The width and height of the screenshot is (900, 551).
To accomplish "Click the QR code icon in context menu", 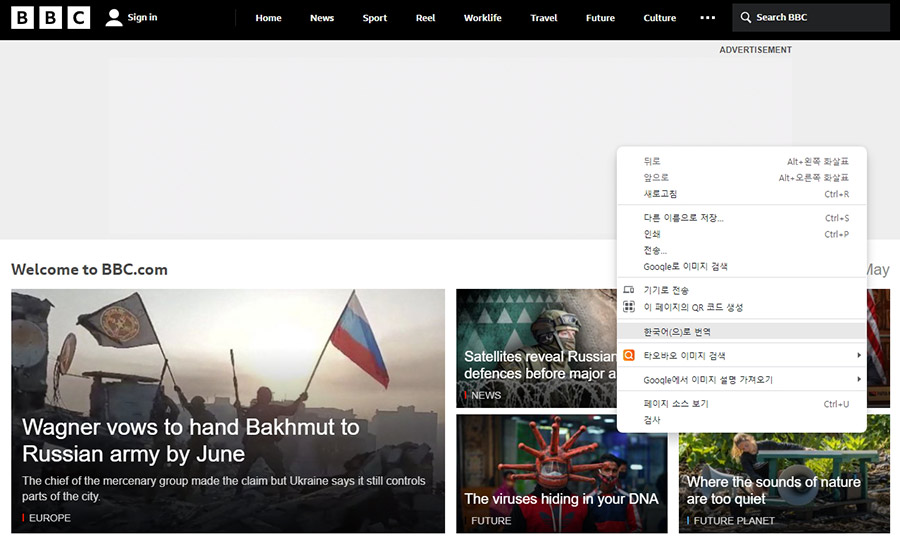I will click(x=629, y=306).
